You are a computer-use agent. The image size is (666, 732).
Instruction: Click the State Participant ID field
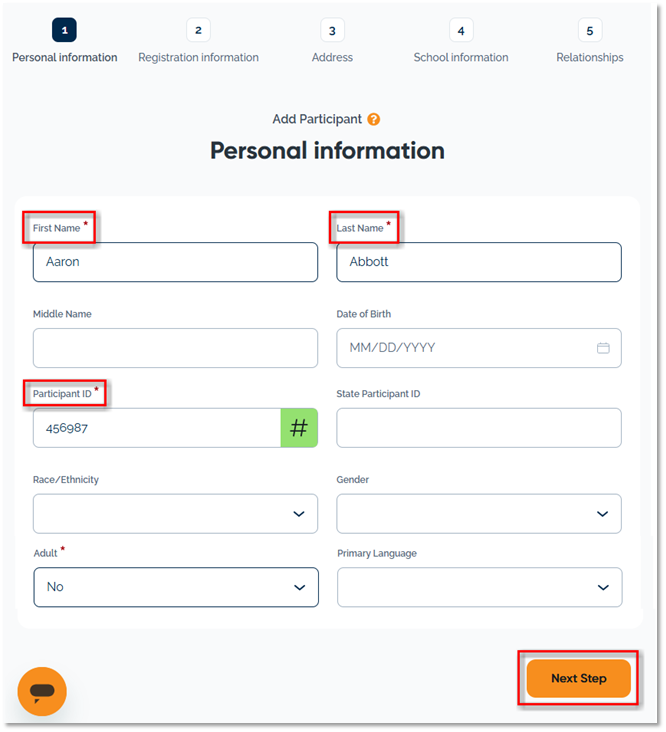(479, 428)
